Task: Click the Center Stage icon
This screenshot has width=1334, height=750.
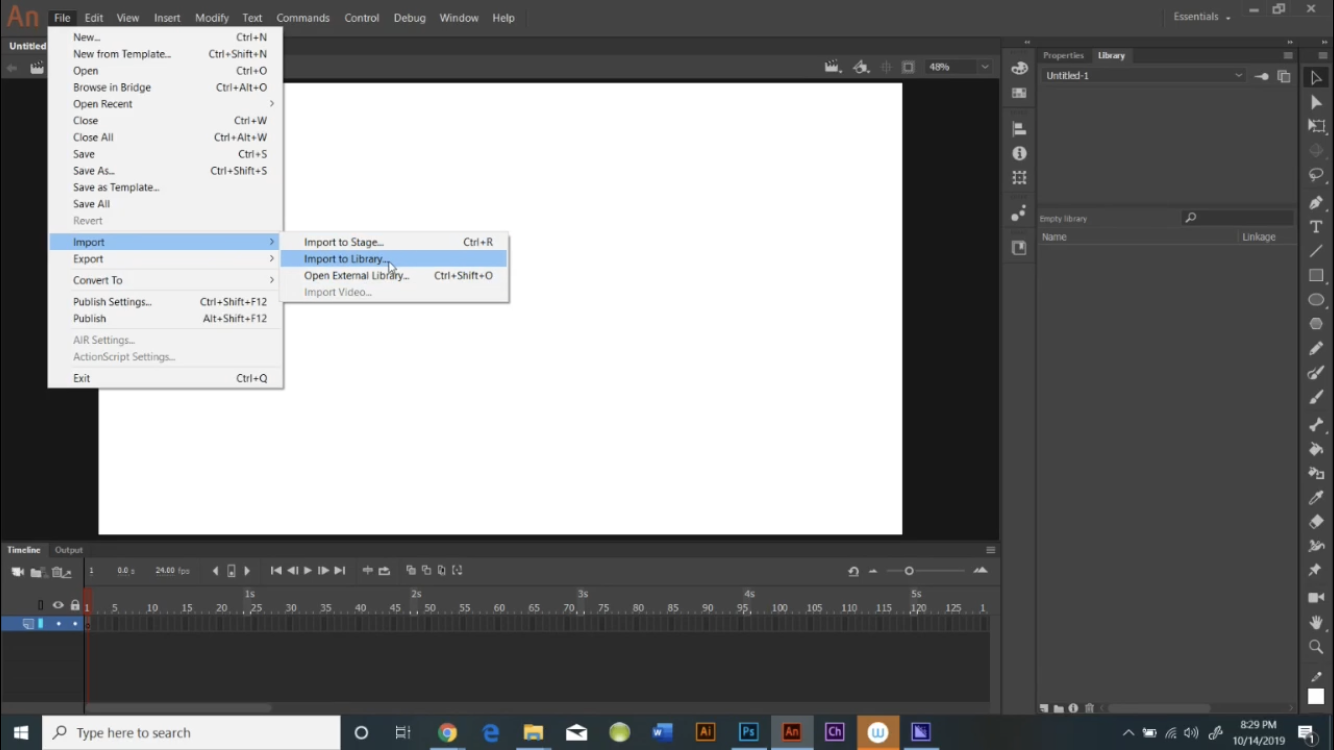Action: pyautogui.click(x=886, y=67)
